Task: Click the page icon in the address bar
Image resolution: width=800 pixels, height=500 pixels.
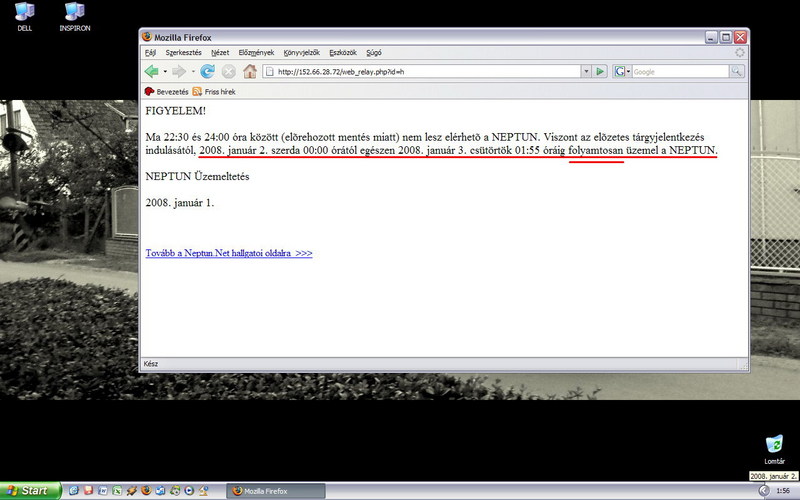Action: [269, 72]
